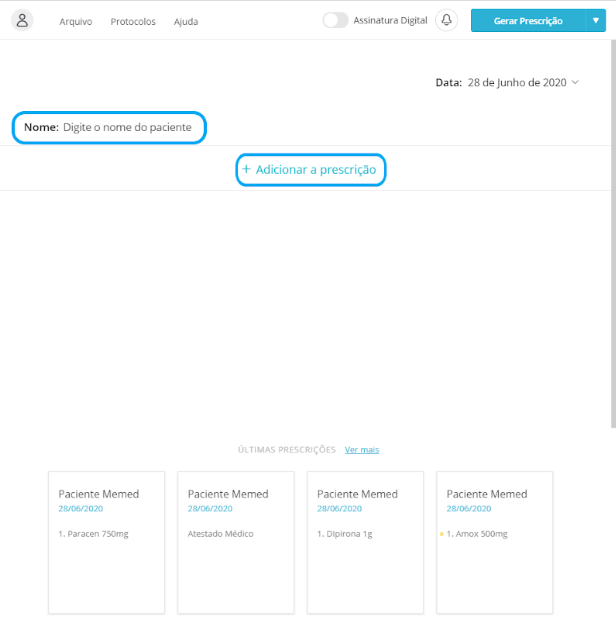The image size is (616, 623).
Task: Click the Gerar Prescrição button
Action: [x=528, y=21]
